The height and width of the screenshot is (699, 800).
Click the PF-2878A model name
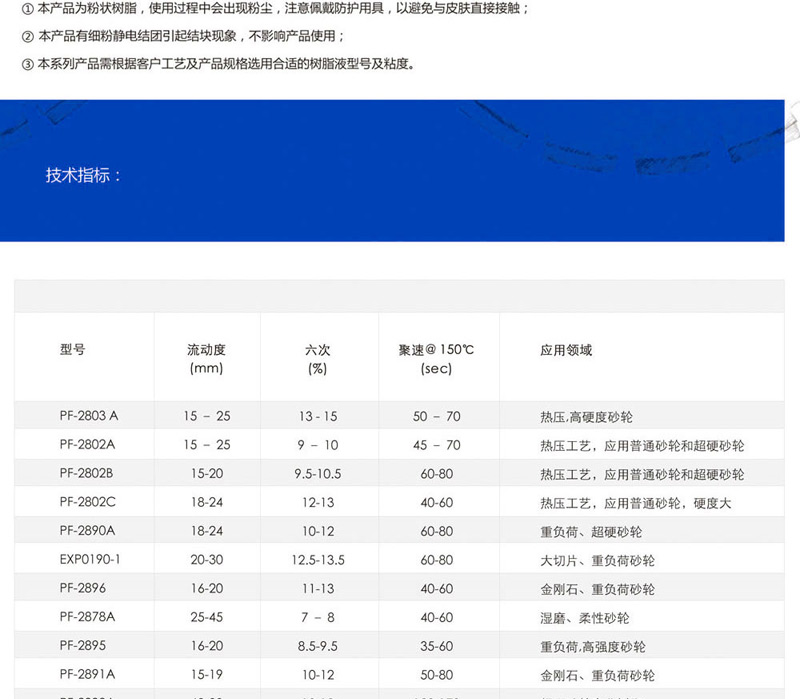(x=87, y=618)
